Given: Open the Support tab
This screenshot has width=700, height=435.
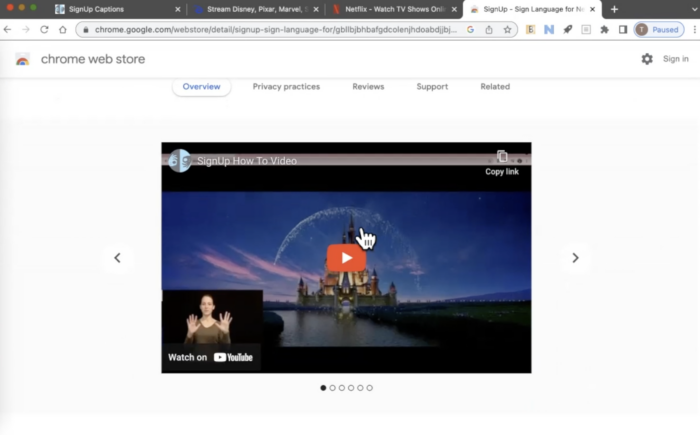Looking at the screenshot, I should click(432, 87).
